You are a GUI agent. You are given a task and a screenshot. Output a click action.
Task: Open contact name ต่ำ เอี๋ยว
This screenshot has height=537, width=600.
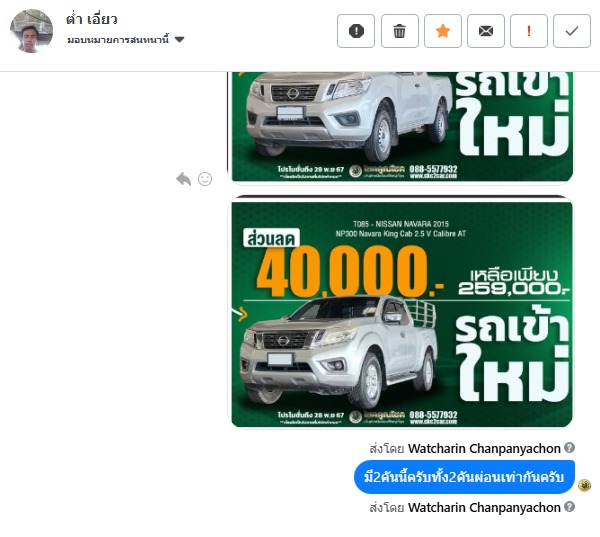91,19
